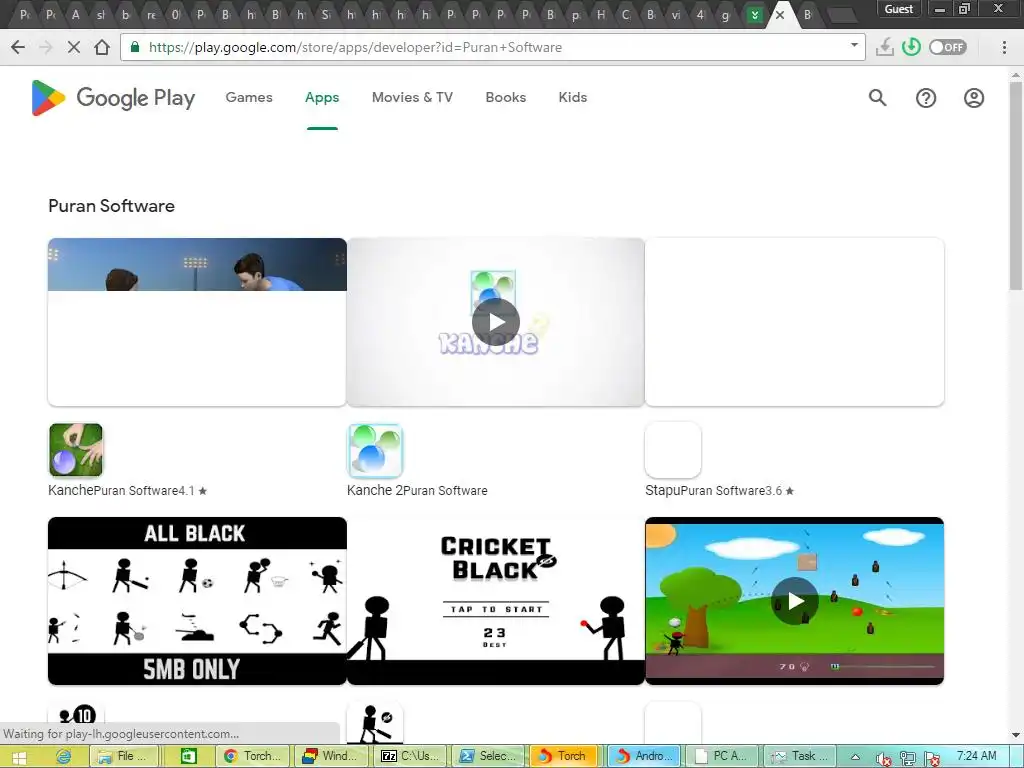The width and height of the screenshot is (1024, 768).
Task: Go to the Books section
Action: [x=505, y=97]
